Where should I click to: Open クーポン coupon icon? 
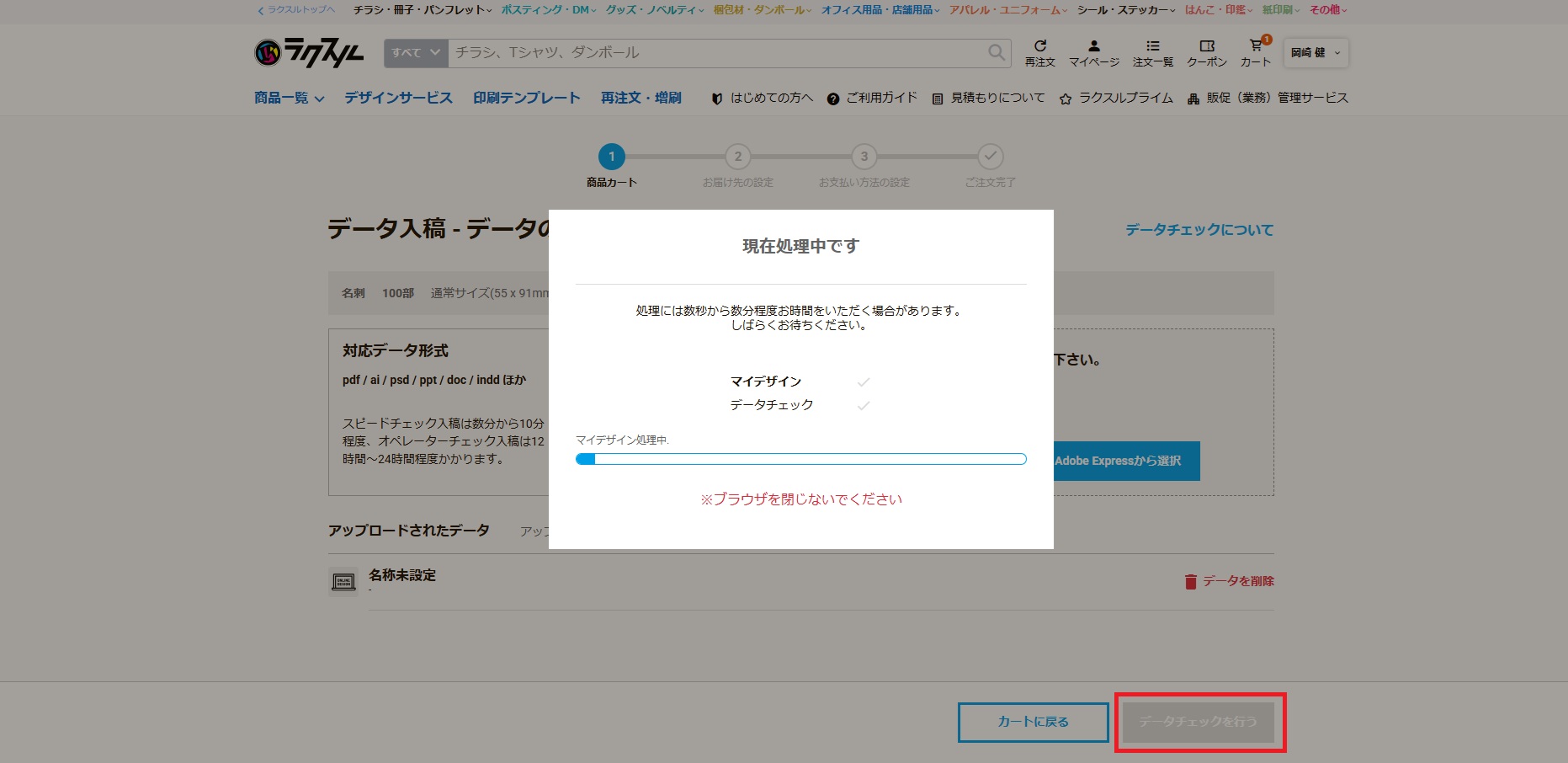click(x=1207, y=53)
